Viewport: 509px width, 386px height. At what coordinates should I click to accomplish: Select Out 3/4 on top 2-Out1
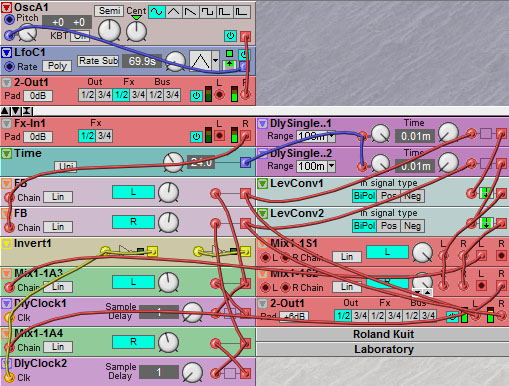[x=104, y=95]
